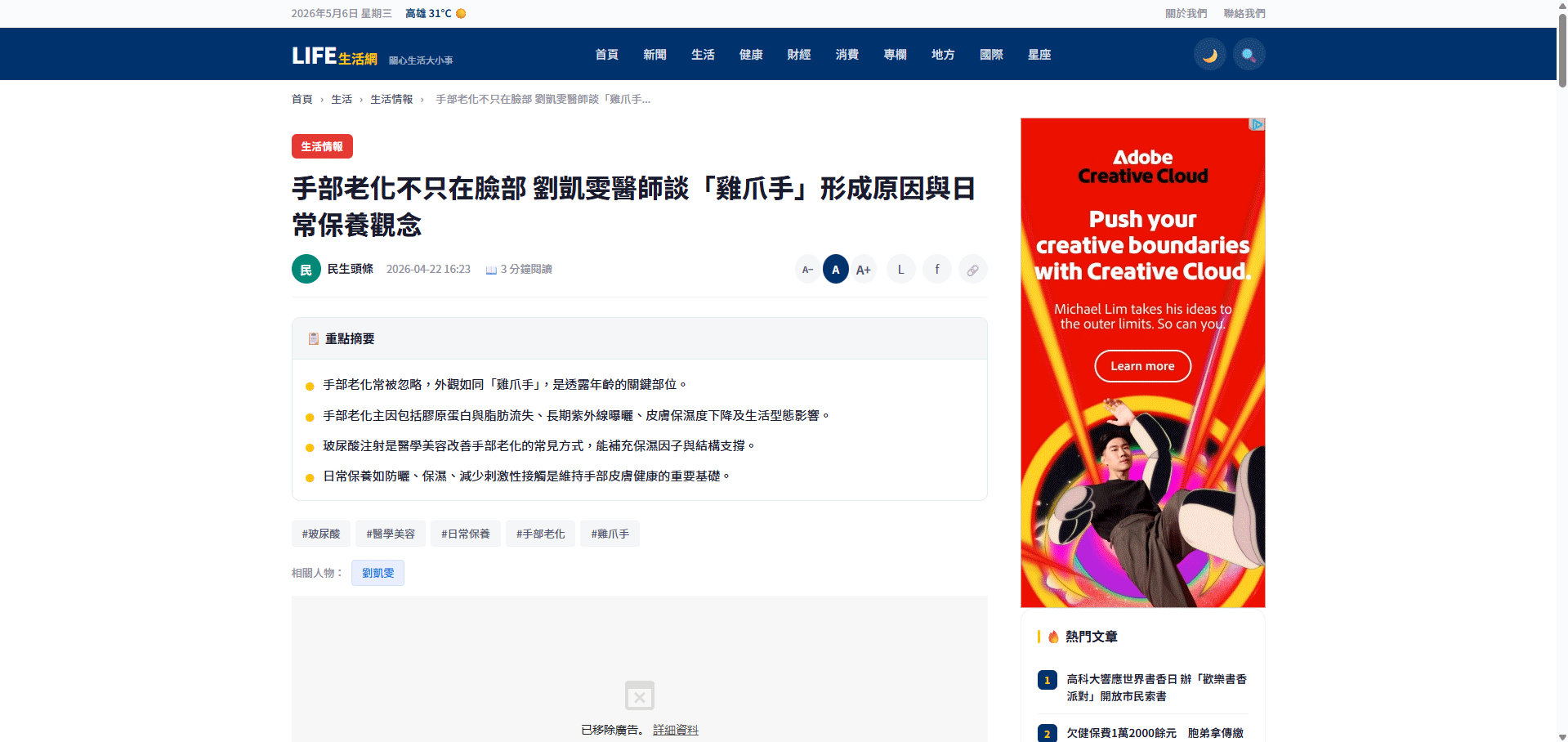This screenshot has width=1568, height=742.
Task: Open the #醫學美容 tag
Action: coord(391,534)
